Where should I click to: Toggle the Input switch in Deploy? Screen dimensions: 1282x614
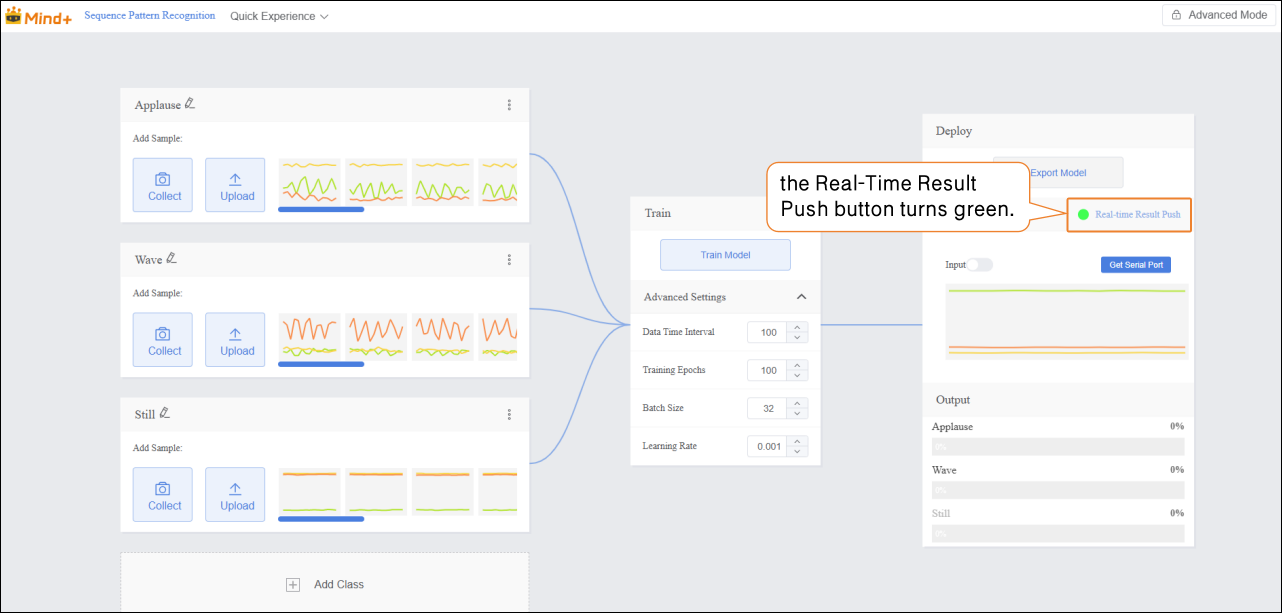tap(979, 265)
